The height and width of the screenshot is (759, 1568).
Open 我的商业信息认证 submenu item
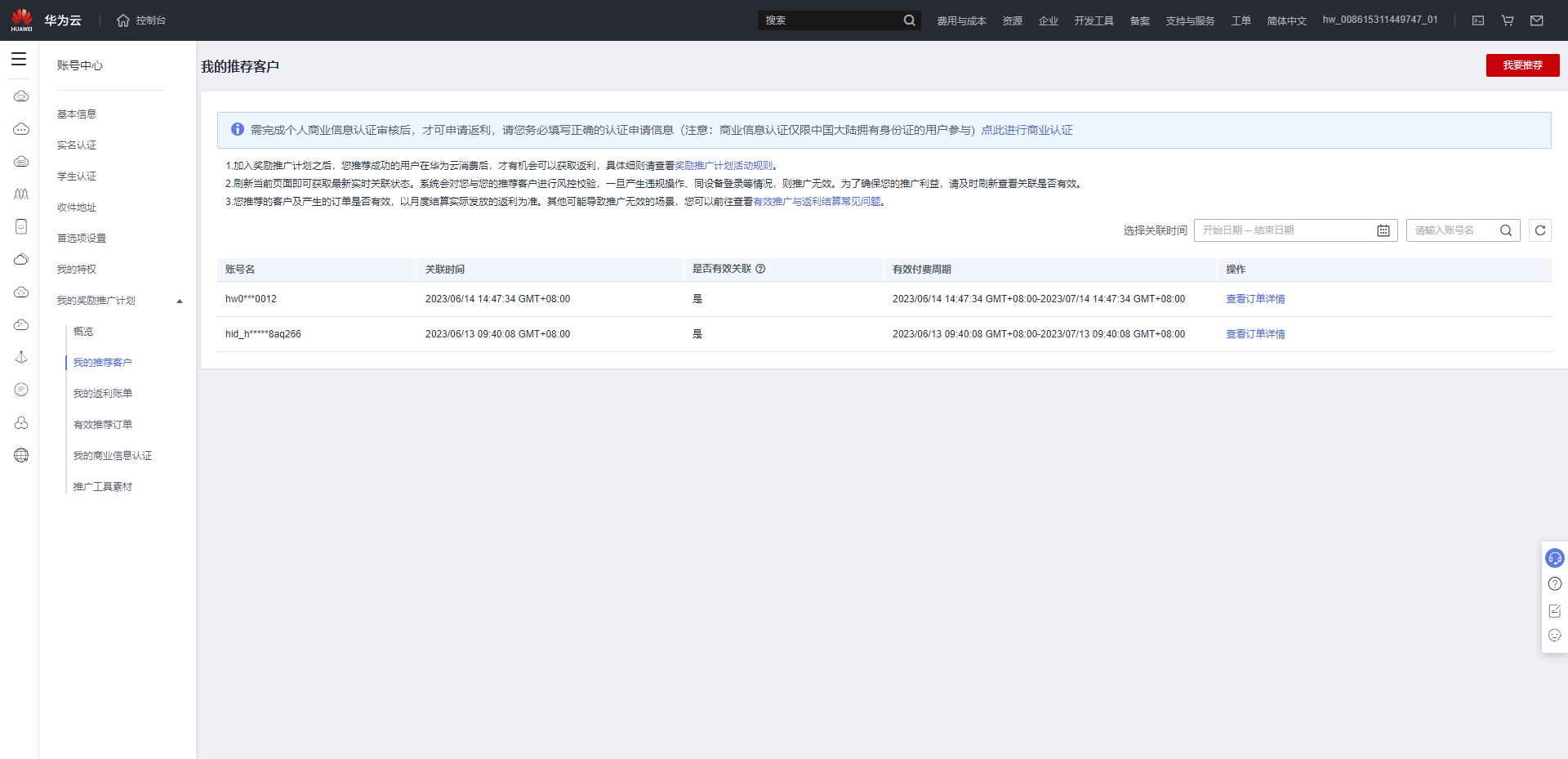coord(113,456)
